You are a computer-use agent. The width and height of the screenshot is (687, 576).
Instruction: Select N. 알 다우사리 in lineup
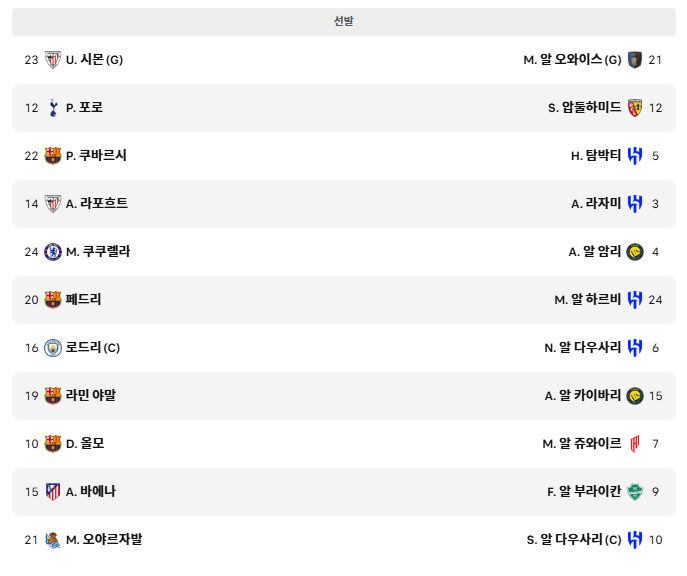click(583, 348)
